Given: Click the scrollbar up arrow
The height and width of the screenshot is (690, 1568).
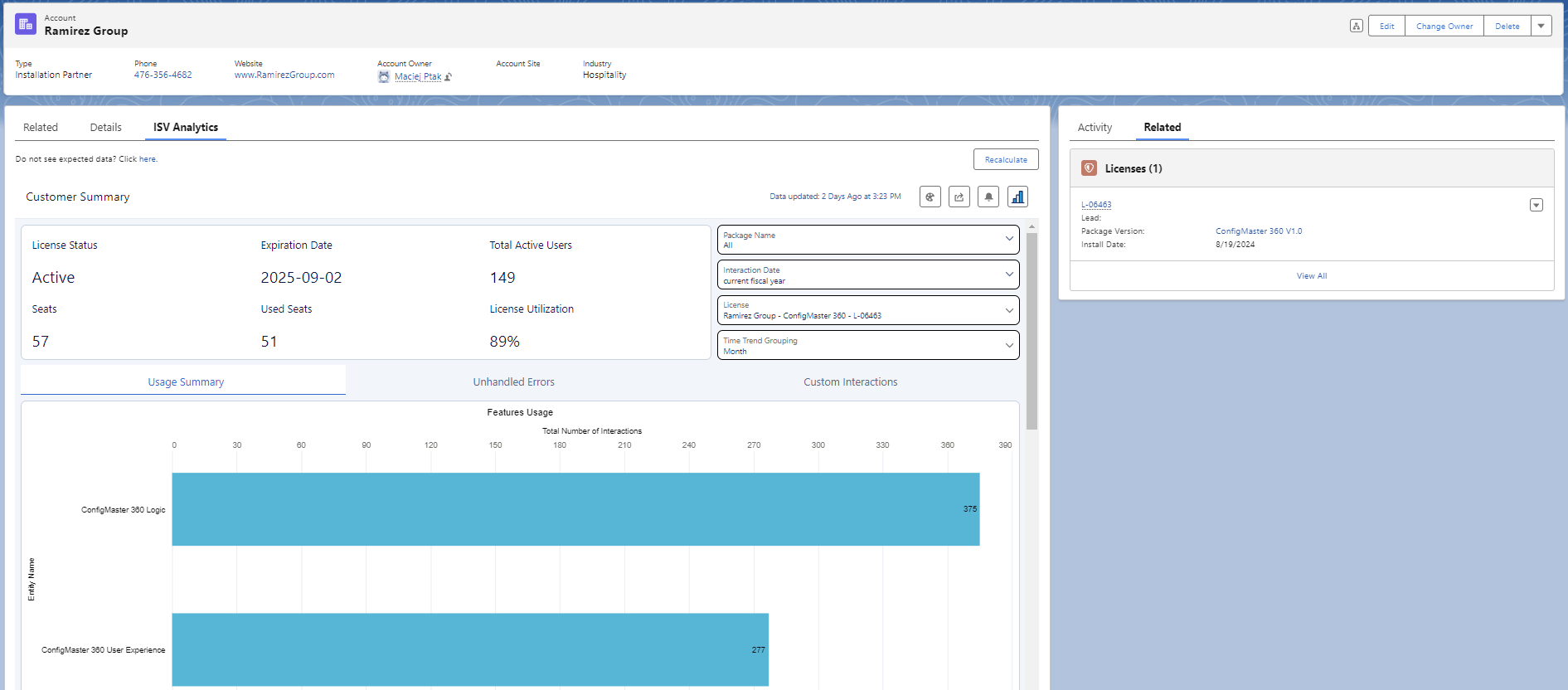Looking at the screenshot, I should pyautogui.click(x=1032, y=226).
